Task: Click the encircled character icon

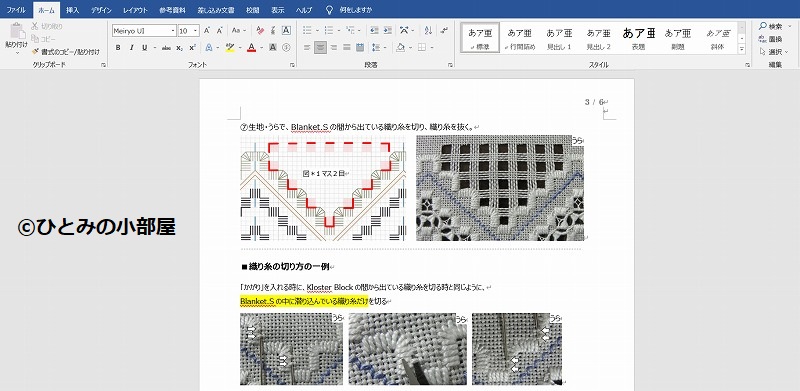Action: [x=286, y=47]
